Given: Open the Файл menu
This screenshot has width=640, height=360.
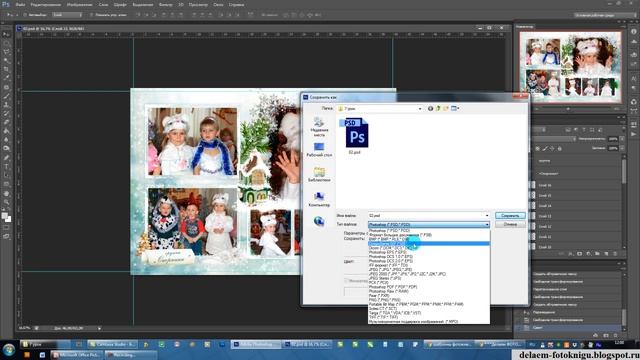Looking at the screenshot, I should [20, 5].
